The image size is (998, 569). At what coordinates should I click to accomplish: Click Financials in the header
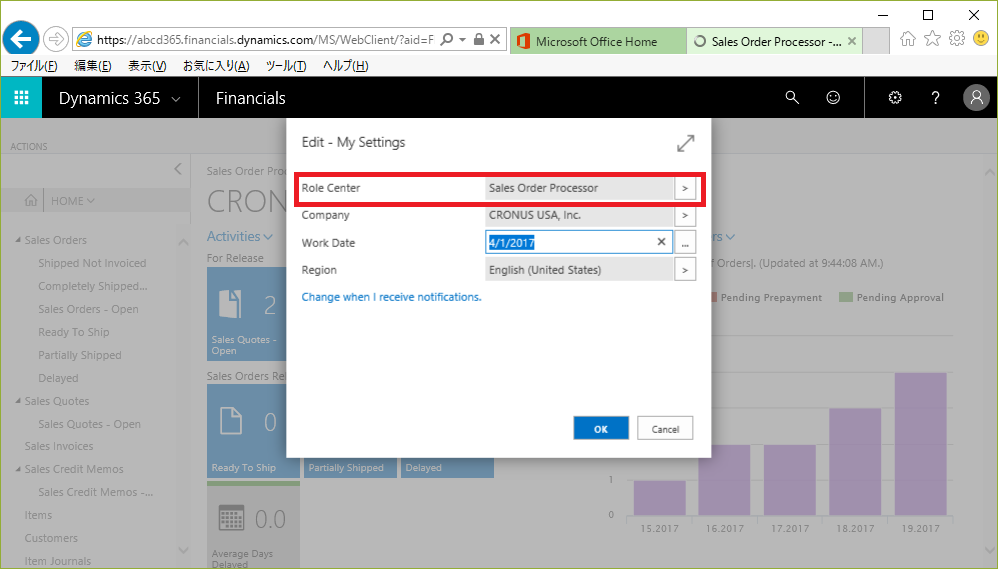(251, 98)
